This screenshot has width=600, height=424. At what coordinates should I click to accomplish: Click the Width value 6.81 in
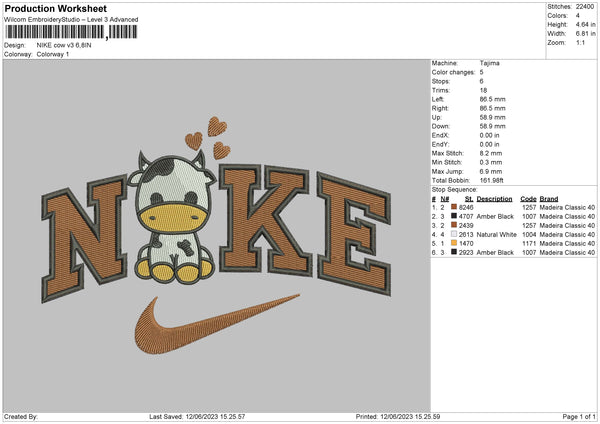pos(585,34)
